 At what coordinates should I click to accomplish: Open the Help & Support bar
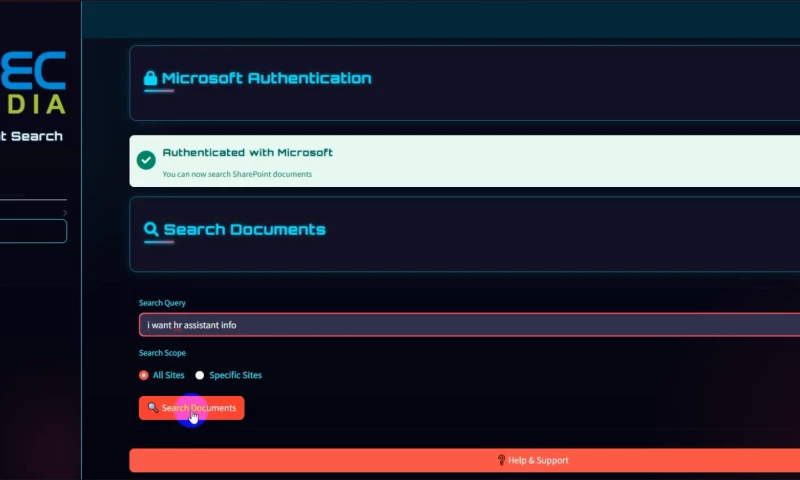[464, 460]
